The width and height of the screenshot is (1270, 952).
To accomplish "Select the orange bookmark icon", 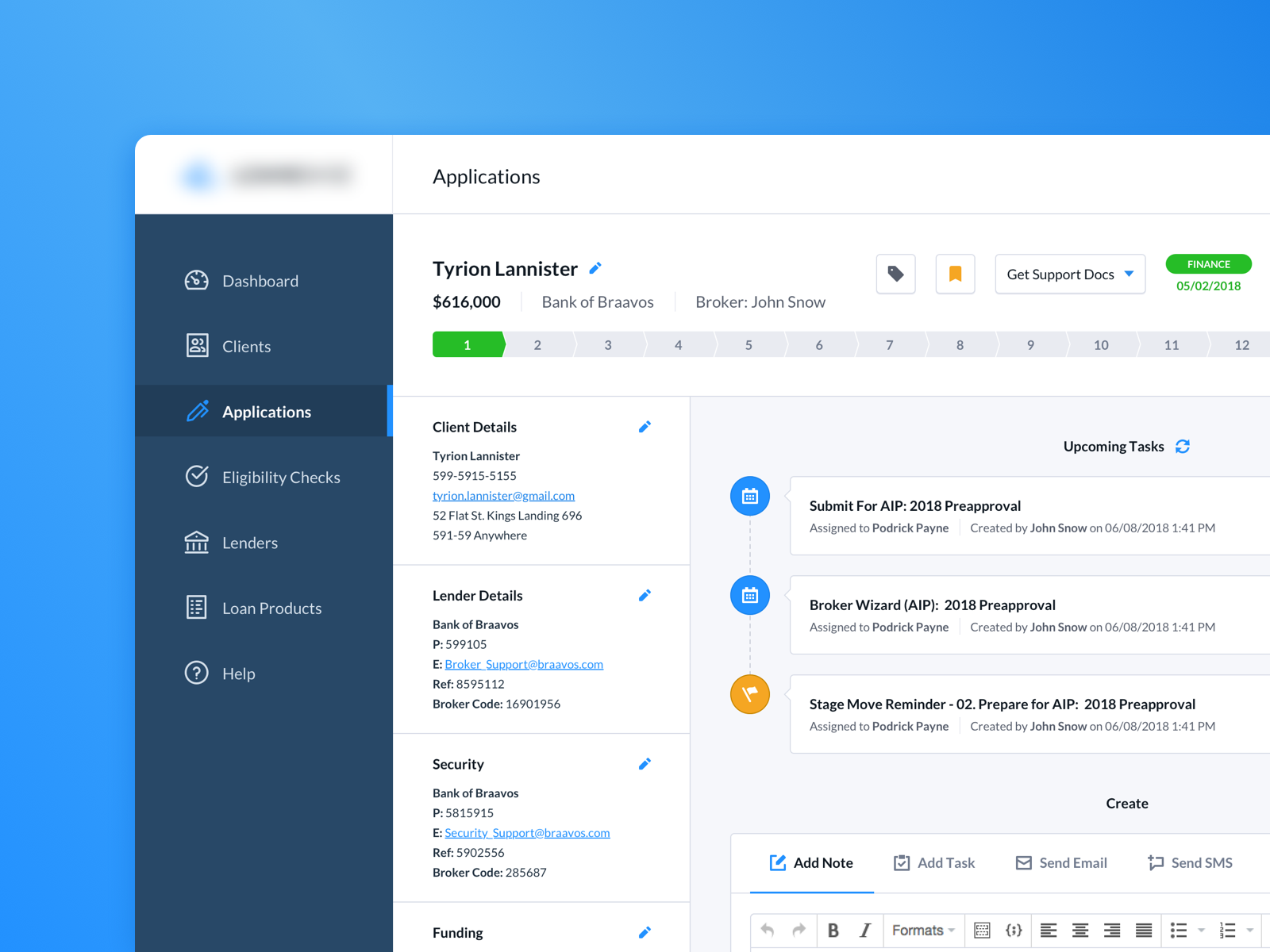I will (x=955, y=274).
